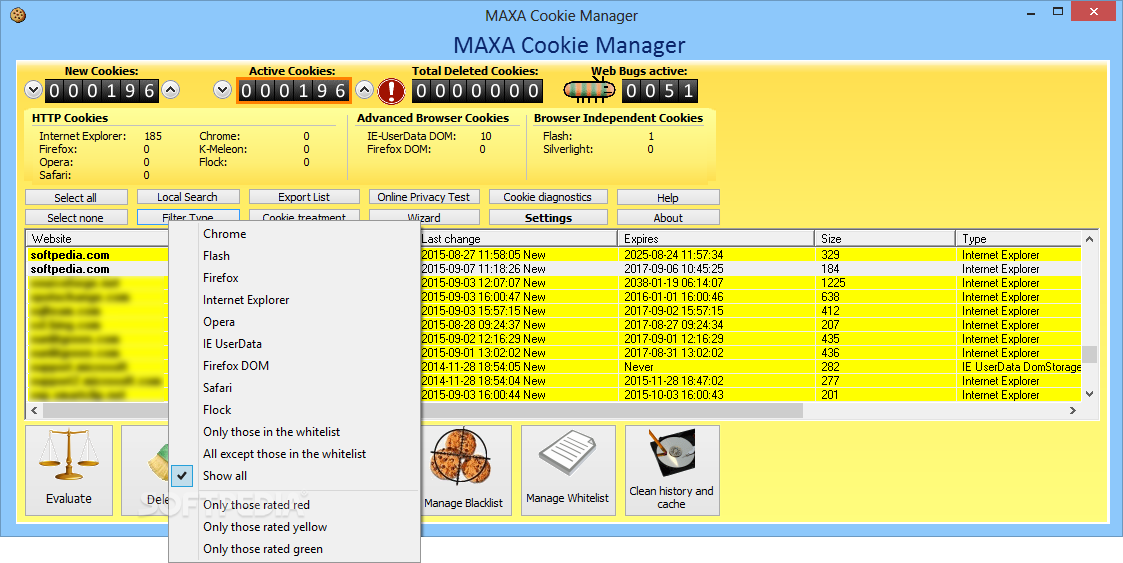Click the down arrow beside the Active Cookies counter
This screenshot has width=1123, height=563.
(x=223, y=90)
